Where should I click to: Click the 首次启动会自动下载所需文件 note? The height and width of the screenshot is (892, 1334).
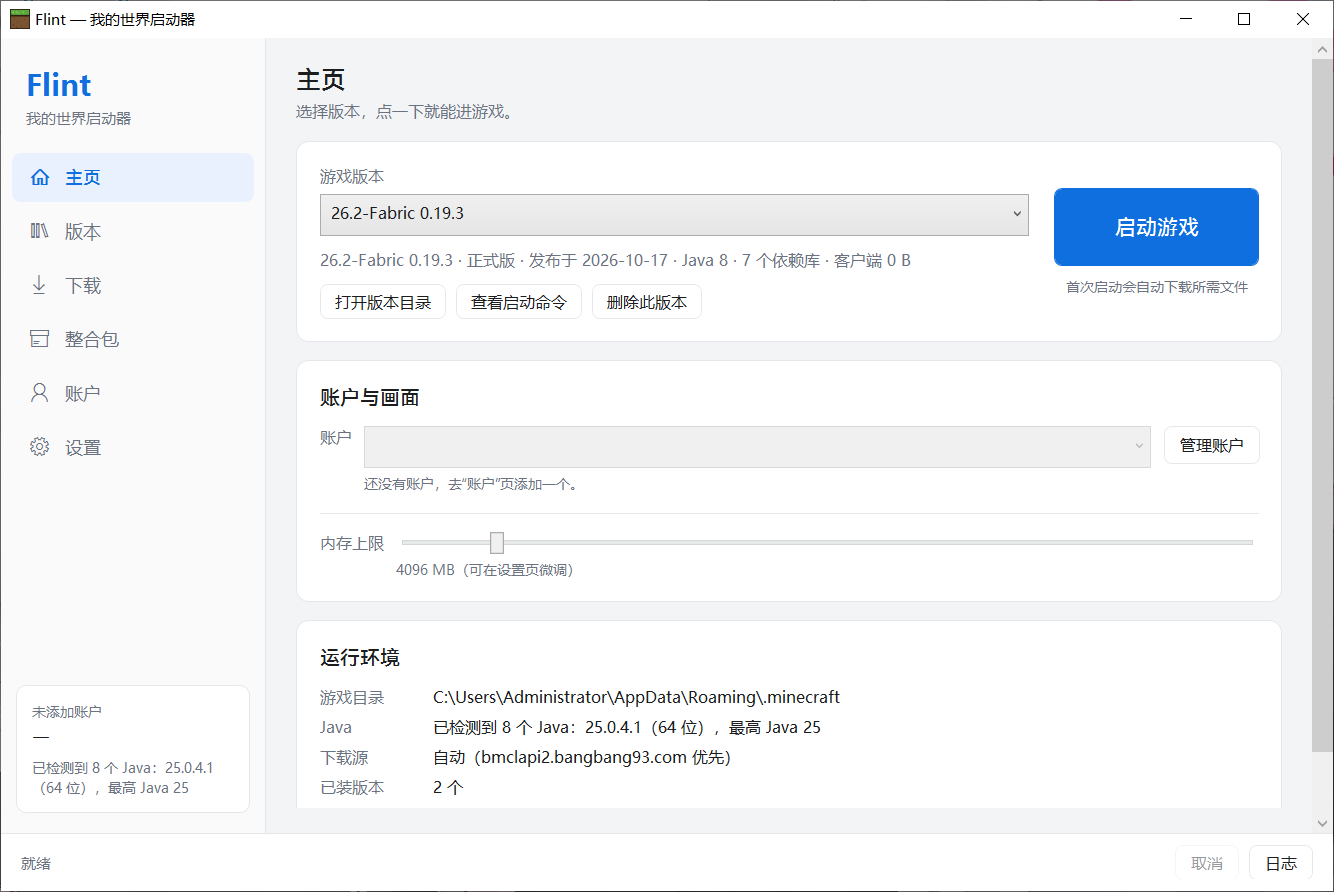1156,287
